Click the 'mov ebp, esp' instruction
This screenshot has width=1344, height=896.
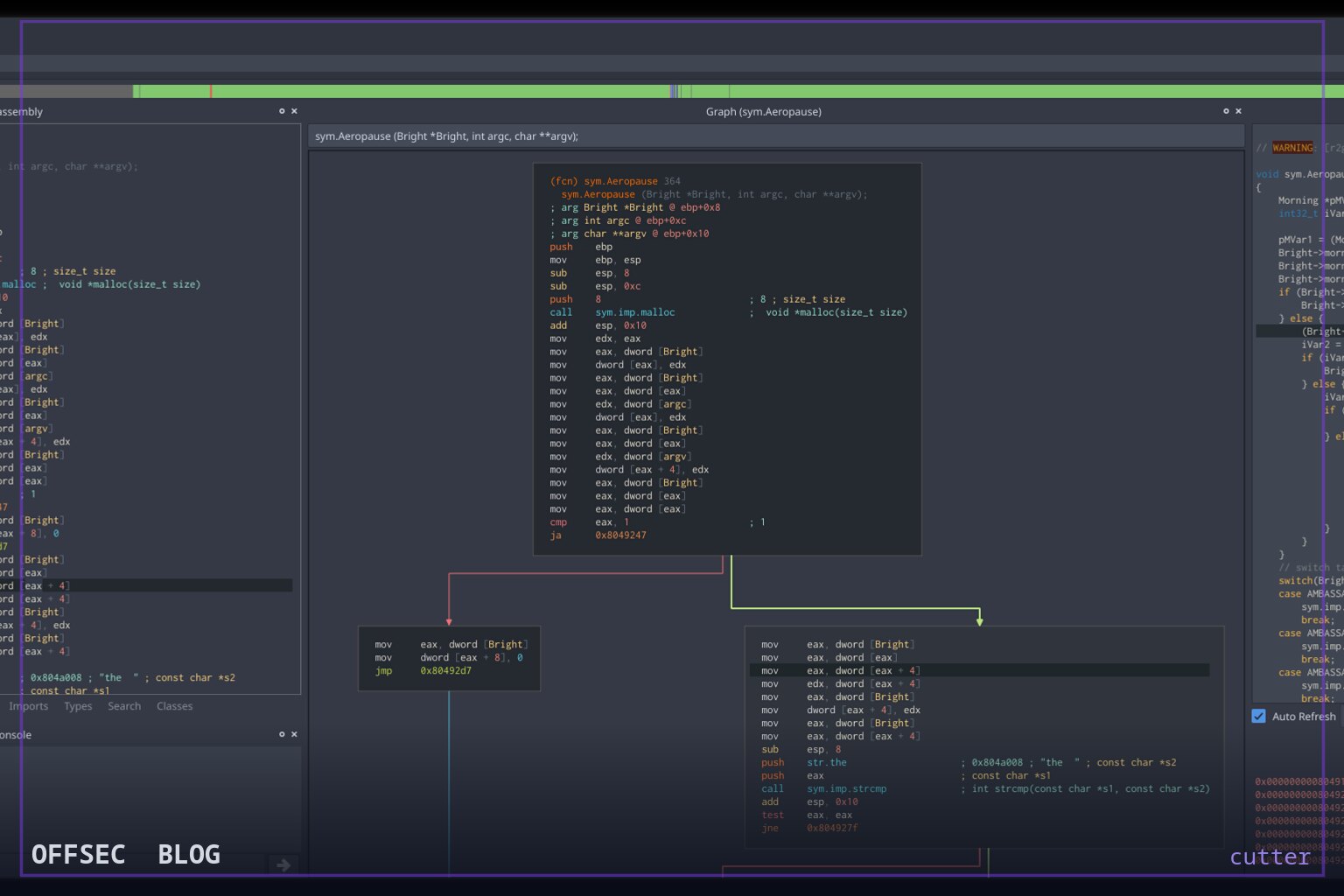(595, 260)
